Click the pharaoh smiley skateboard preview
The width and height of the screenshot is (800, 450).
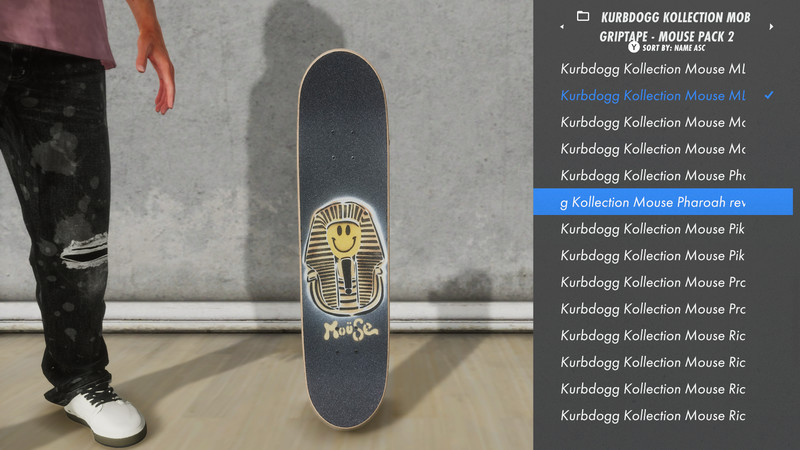tap(344, 239)
